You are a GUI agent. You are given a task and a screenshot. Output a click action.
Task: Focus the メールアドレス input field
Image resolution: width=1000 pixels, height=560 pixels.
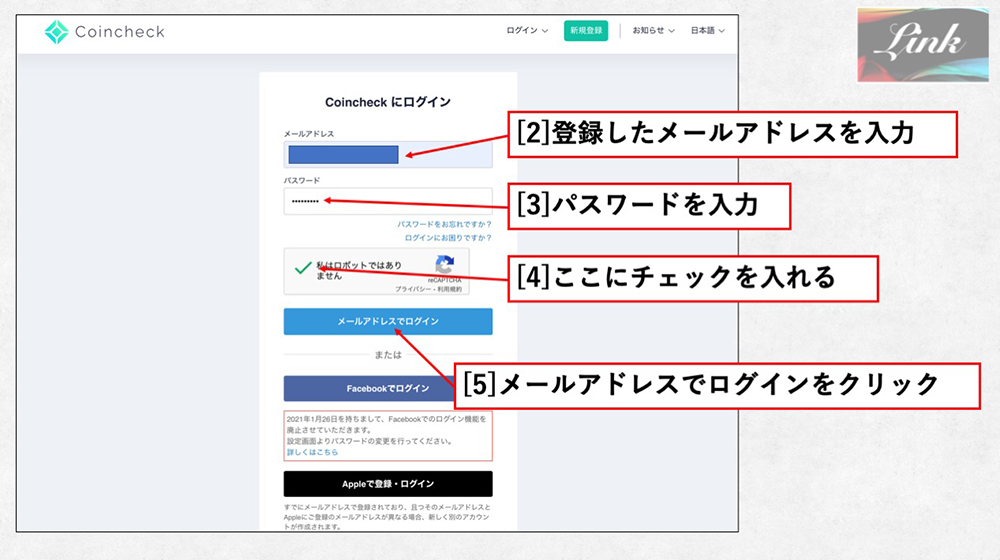click(388, 154)
